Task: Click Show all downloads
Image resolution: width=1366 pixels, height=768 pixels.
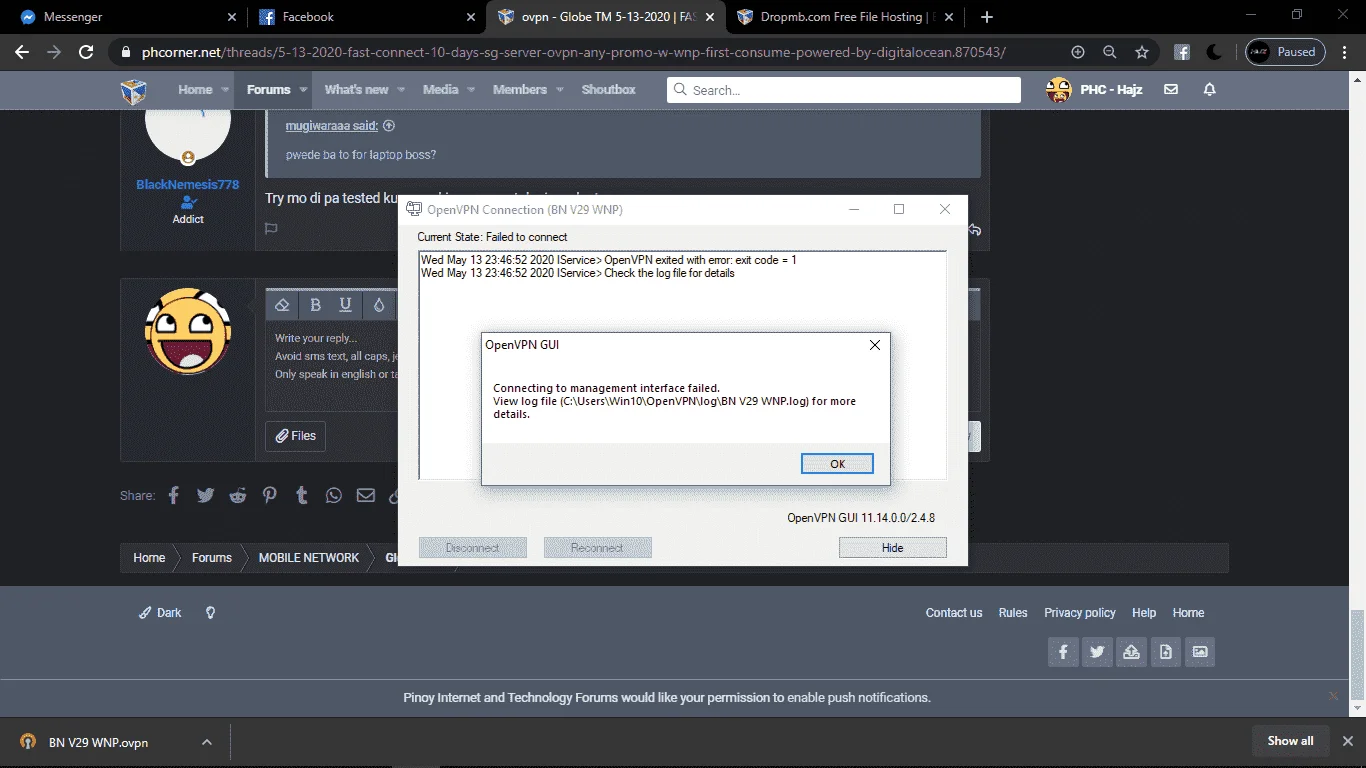Action: (1290, 741)
